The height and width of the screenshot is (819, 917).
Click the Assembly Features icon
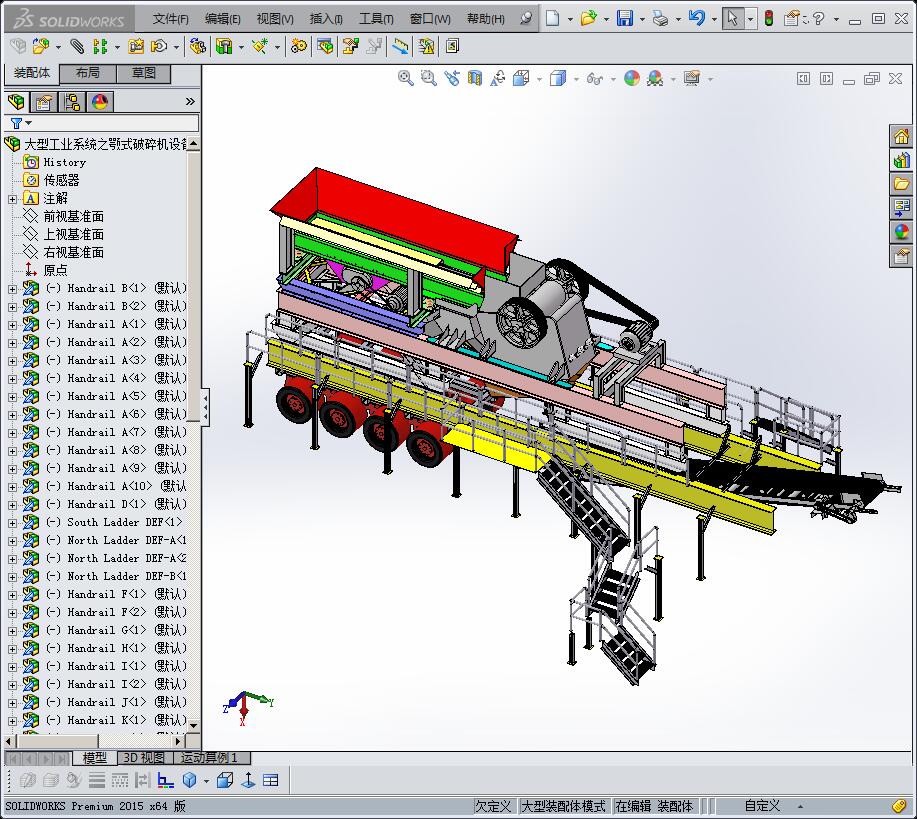tap(224, 46)
